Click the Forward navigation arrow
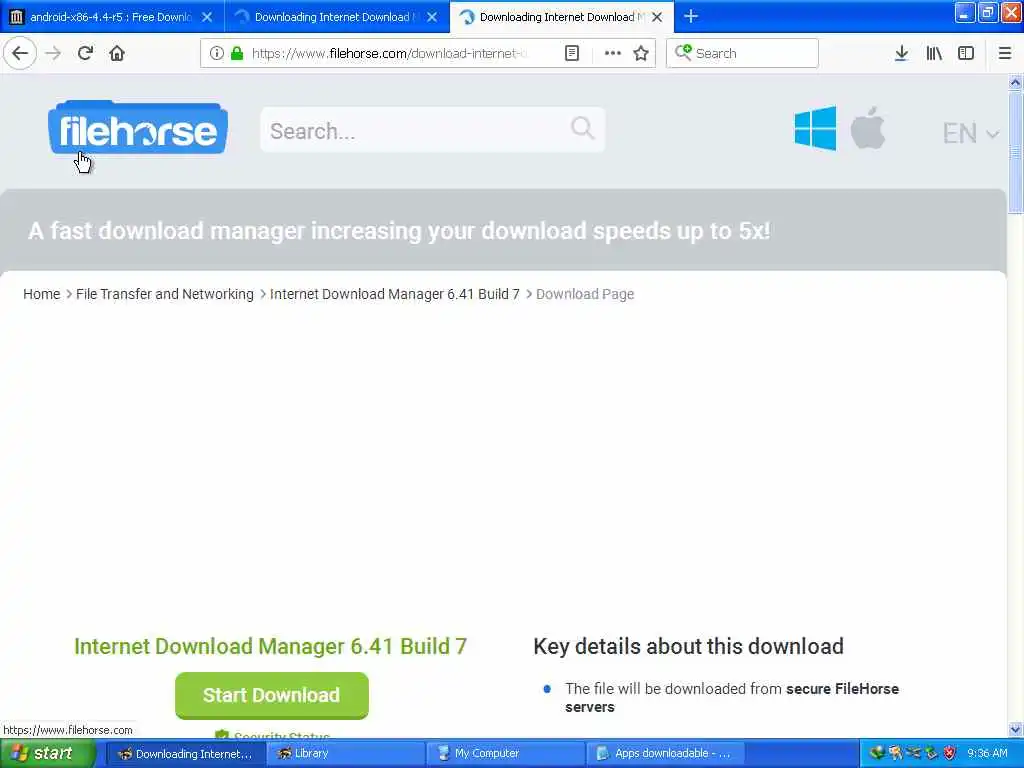Image resolution: width=1024 pixels, height=768 pixels. [x=54, y=54]
